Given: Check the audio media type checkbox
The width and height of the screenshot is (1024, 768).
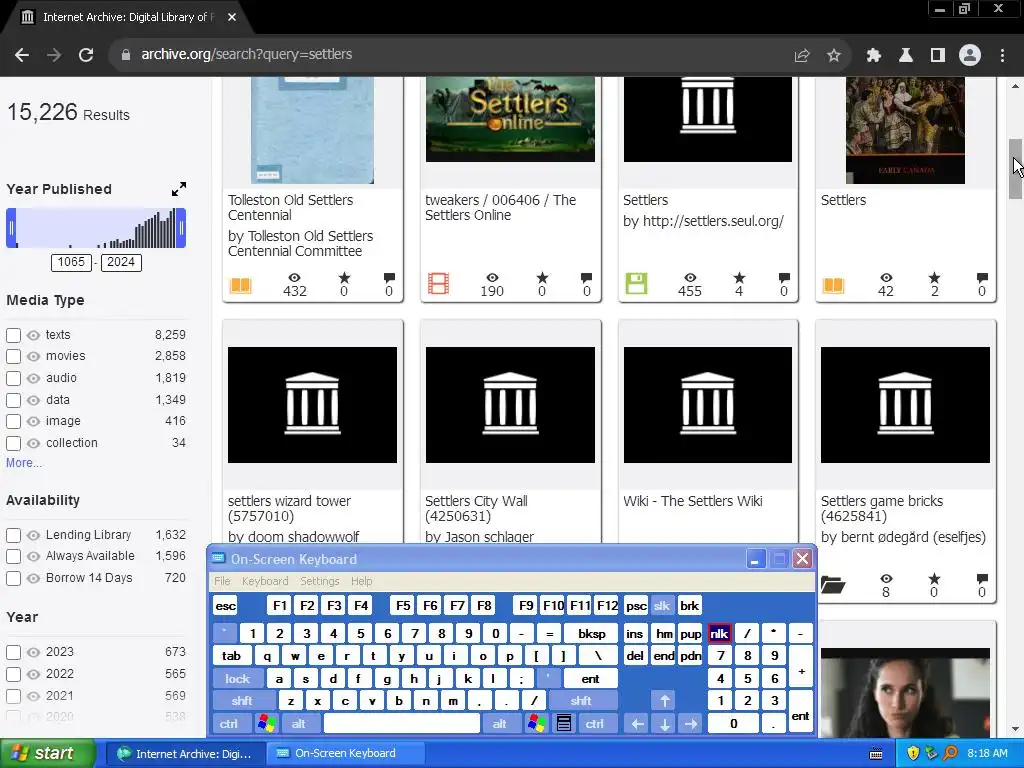Looking at the screenshot, I should coord(13,378).
